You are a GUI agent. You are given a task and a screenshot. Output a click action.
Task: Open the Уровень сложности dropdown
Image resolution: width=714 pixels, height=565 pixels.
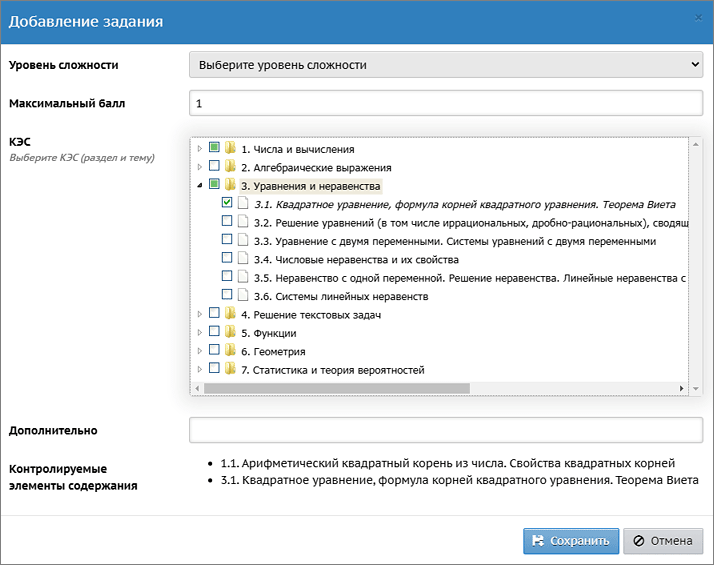446,65
